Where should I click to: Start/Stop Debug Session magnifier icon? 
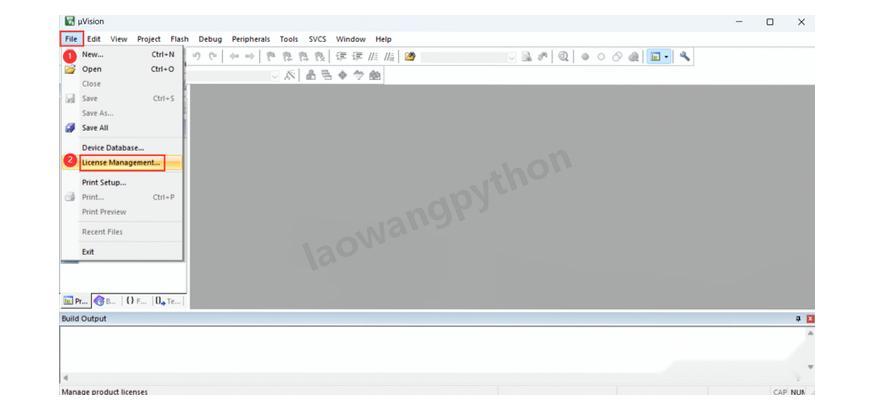coord(564,56)
